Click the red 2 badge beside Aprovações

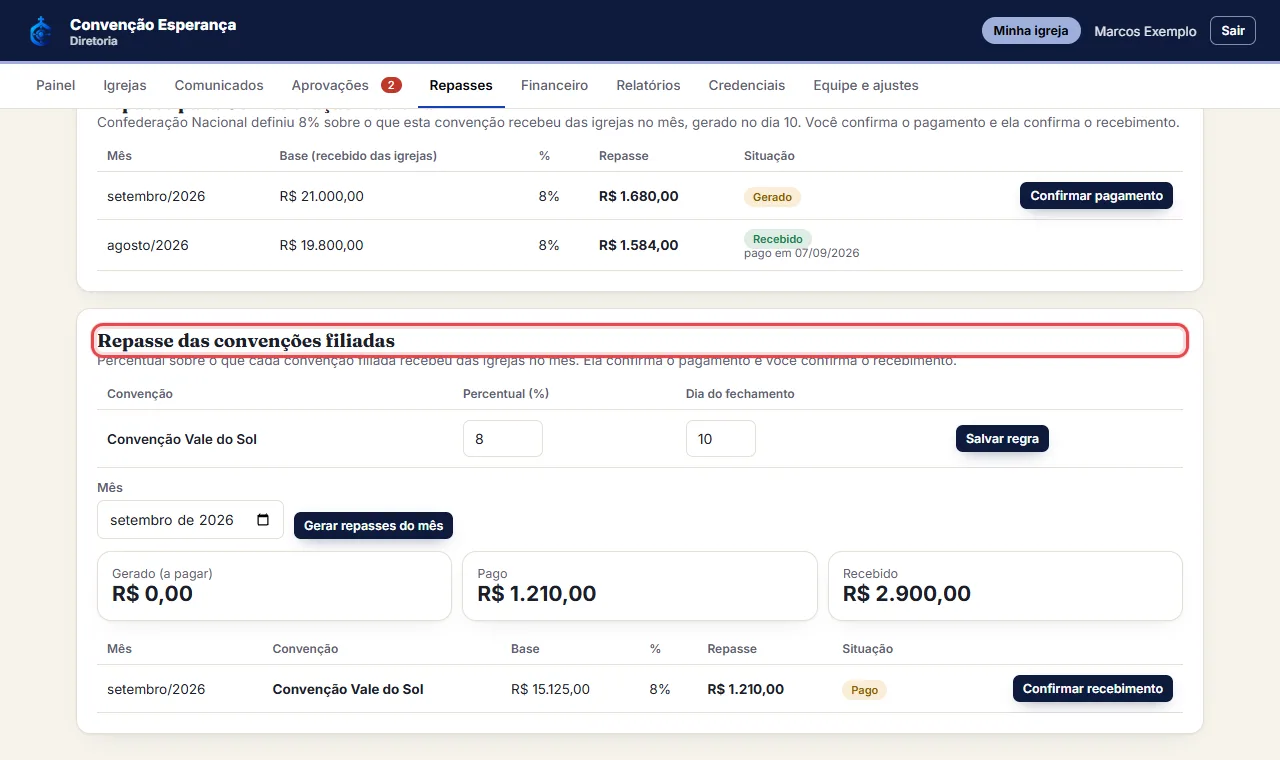[391, 85]
